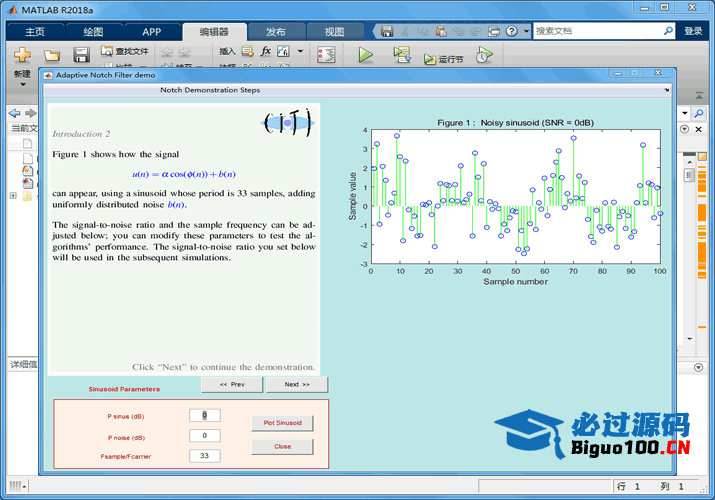Screen dimensions: 715x500
Task: Open 查找文件 find files tool
Action: pos(125,51)
